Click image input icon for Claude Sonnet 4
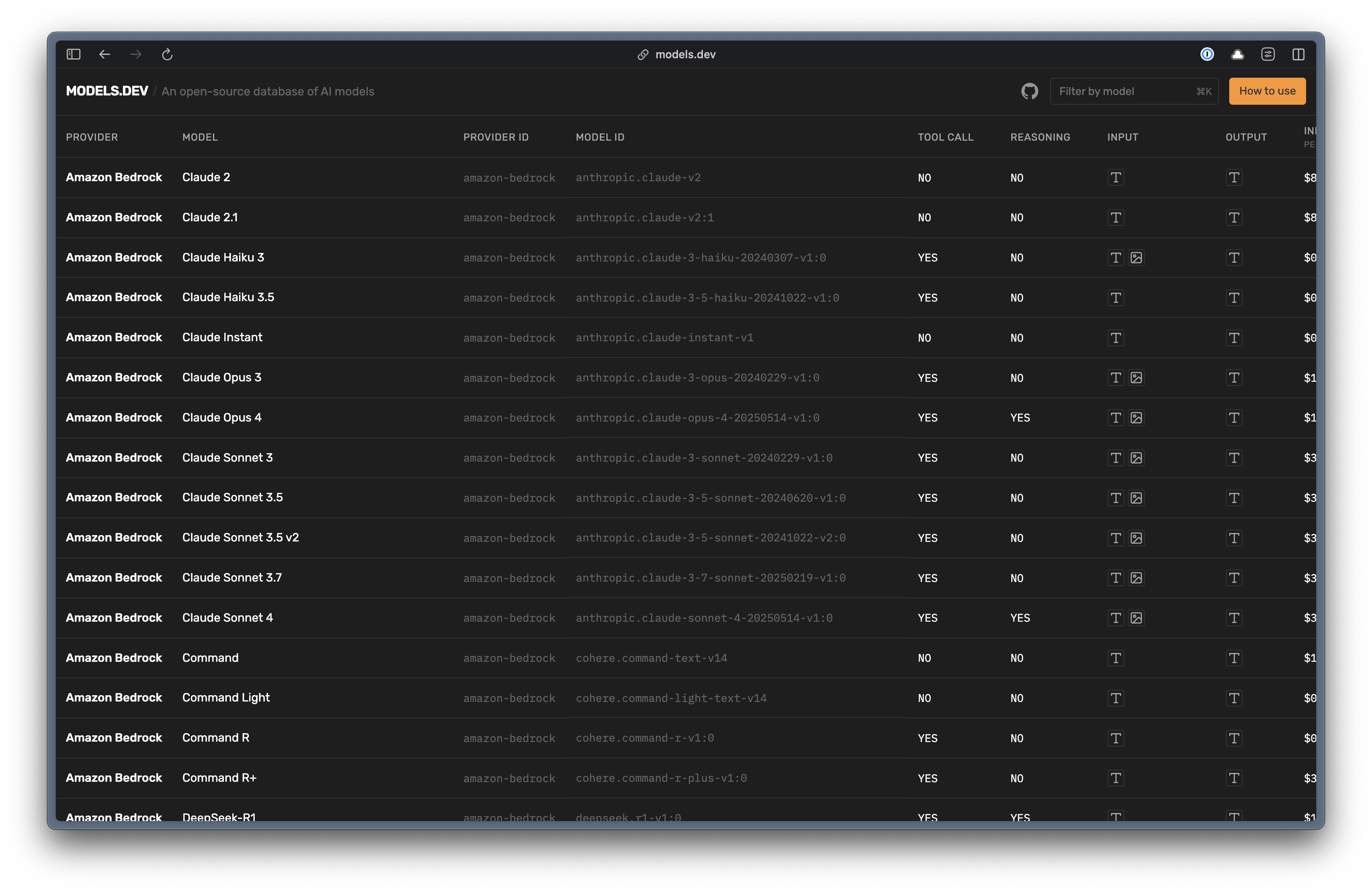The image size is (1372, 892). pos(1135,618)
